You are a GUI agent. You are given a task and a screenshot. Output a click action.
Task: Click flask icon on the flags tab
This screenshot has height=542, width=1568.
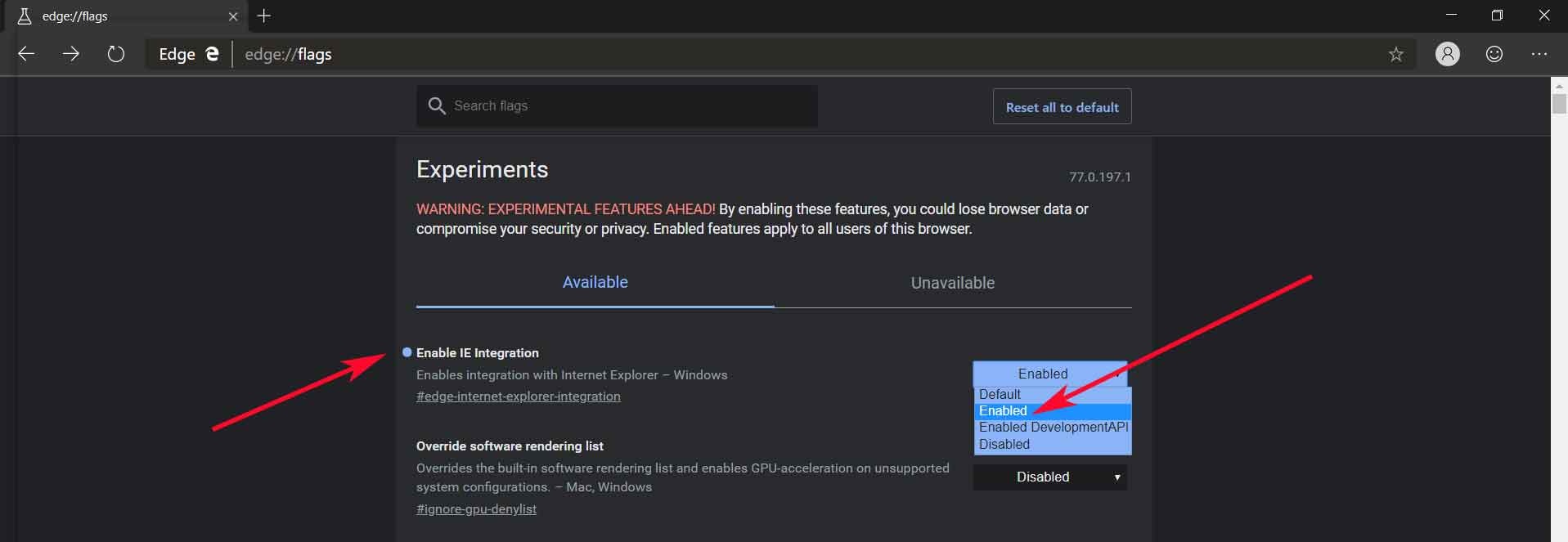pyautogui.click(x=25, y=16)
